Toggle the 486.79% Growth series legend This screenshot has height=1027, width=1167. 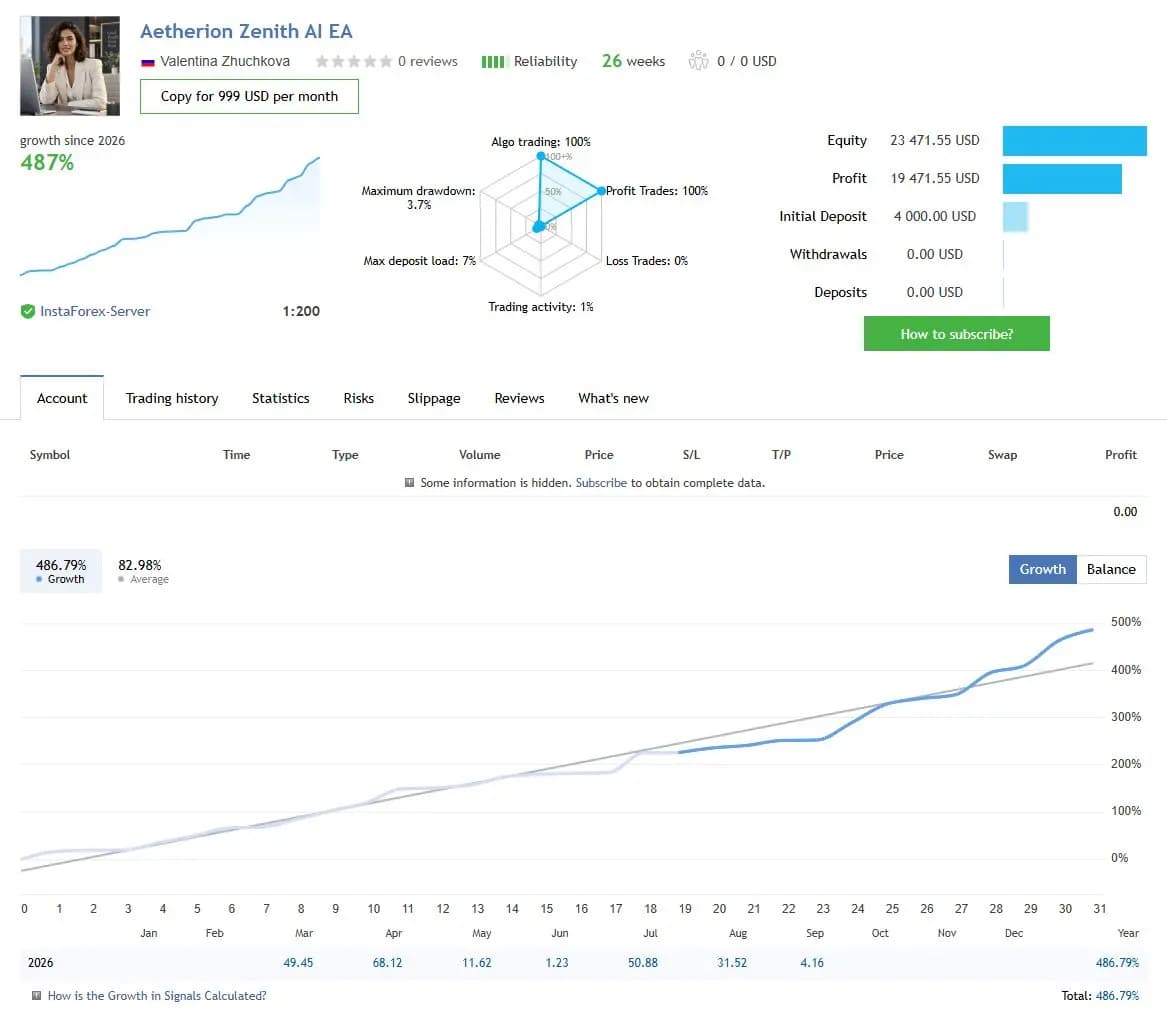[x=61, y=571]
